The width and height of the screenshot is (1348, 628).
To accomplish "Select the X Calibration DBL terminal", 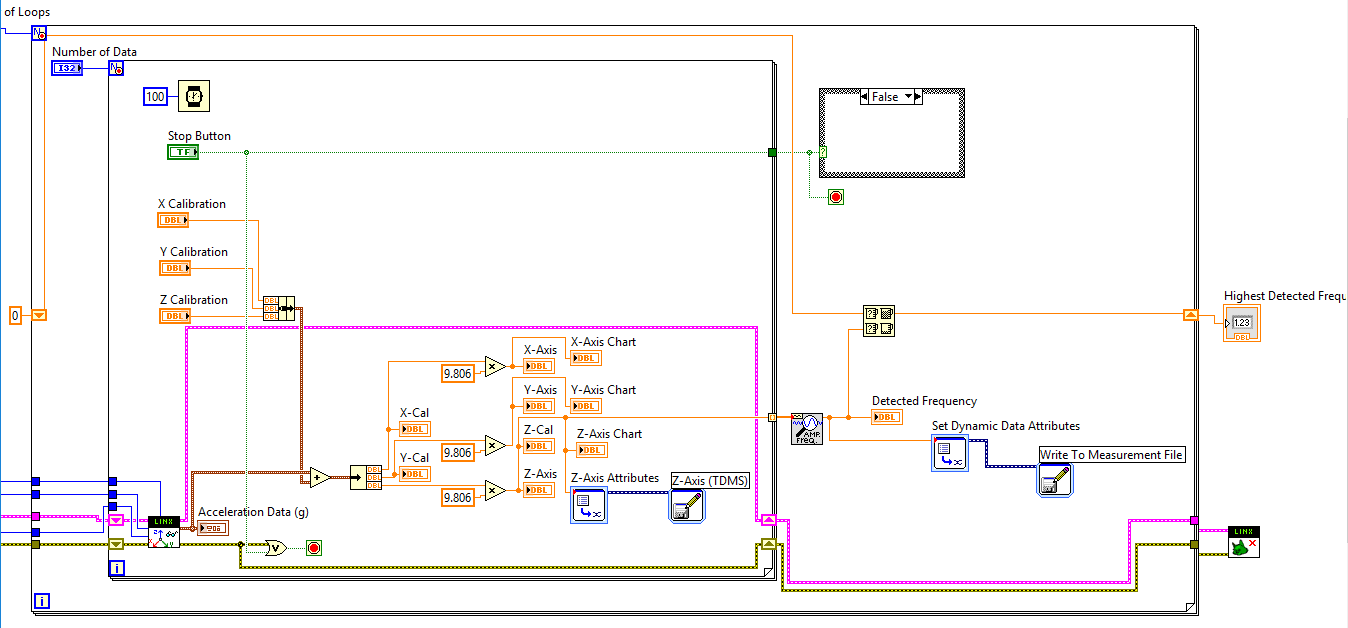I will point(173,220).
